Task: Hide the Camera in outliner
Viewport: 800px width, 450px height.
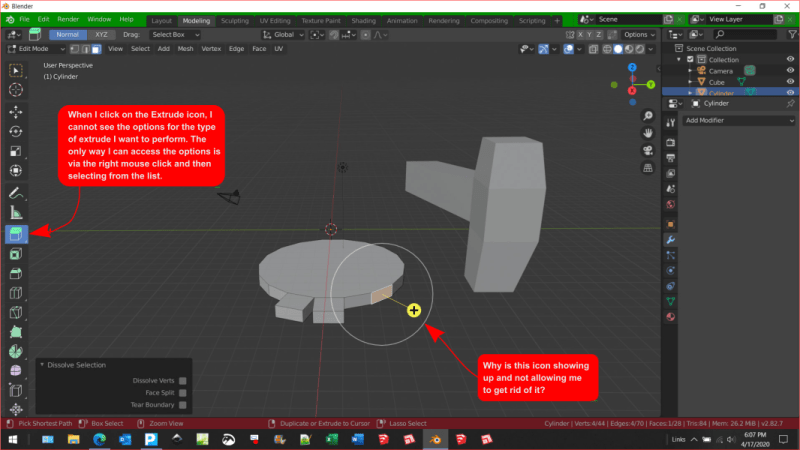Action: 790,70
